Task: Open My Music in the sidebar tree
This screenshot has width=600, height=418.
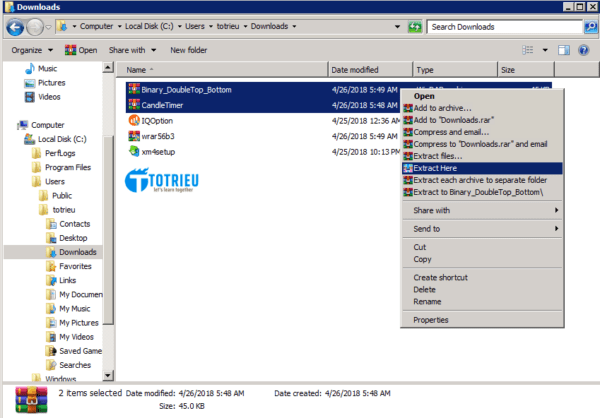Action: [68, 309]
